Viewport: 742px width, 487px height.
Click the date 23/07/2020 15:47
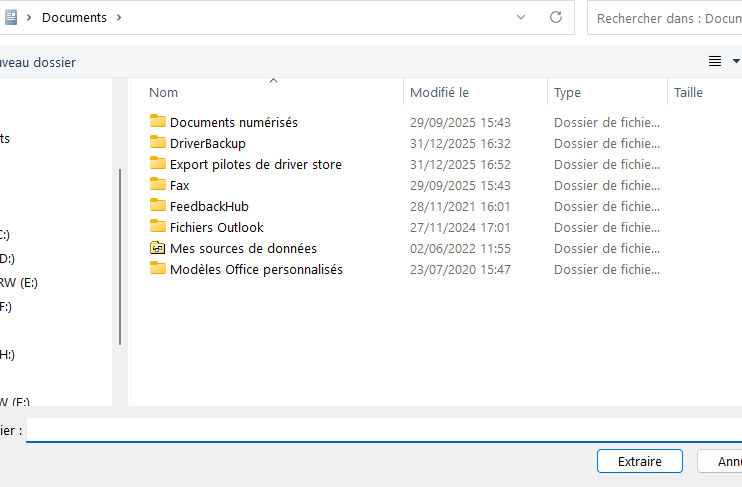coord(460,270)
